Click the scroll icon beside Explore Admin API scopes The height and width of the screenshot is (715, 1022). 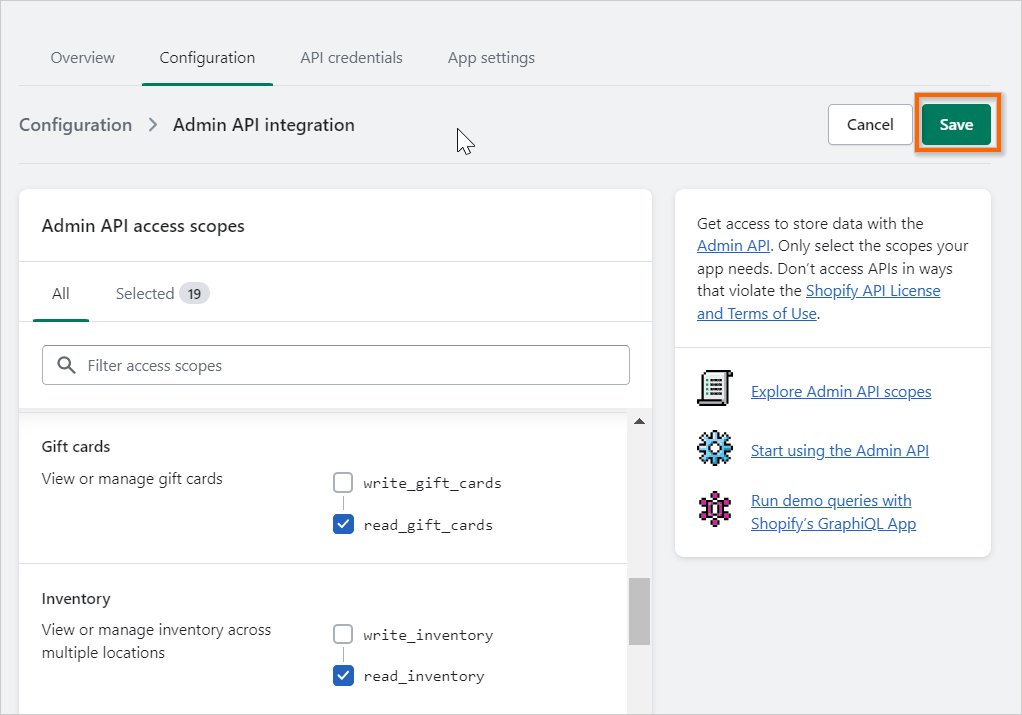click(x=714, y=388)
